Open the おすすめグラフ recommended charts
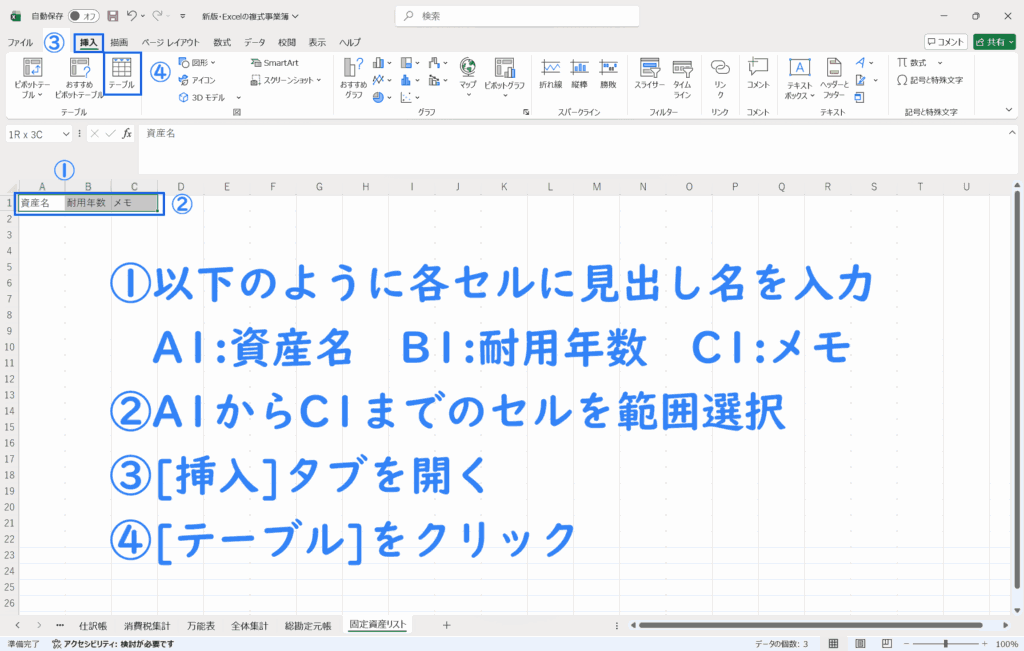 pyautogui.click(x=354, y=76)
